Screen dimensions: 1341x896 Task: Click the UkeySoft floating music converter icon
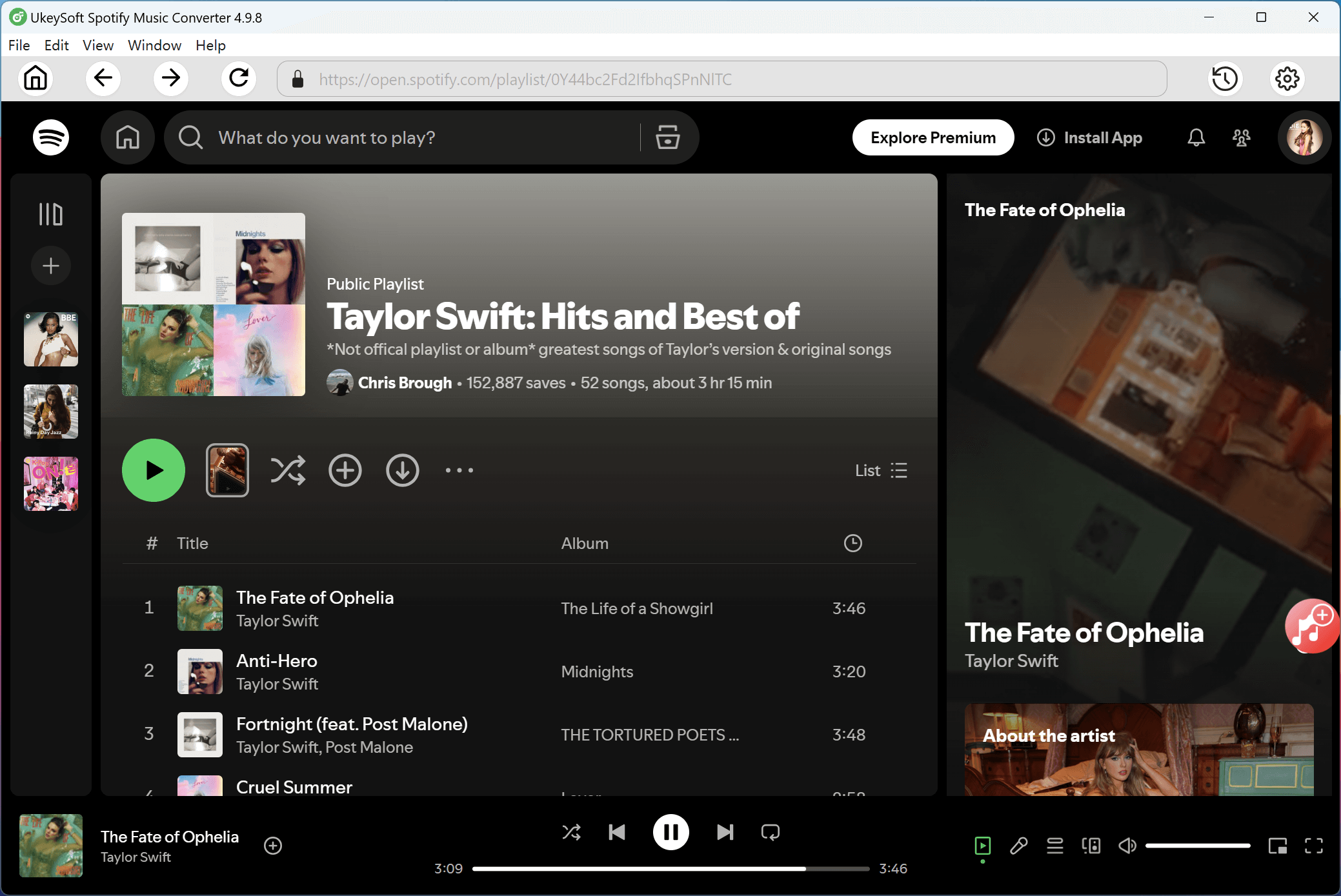pos(1311,626)
